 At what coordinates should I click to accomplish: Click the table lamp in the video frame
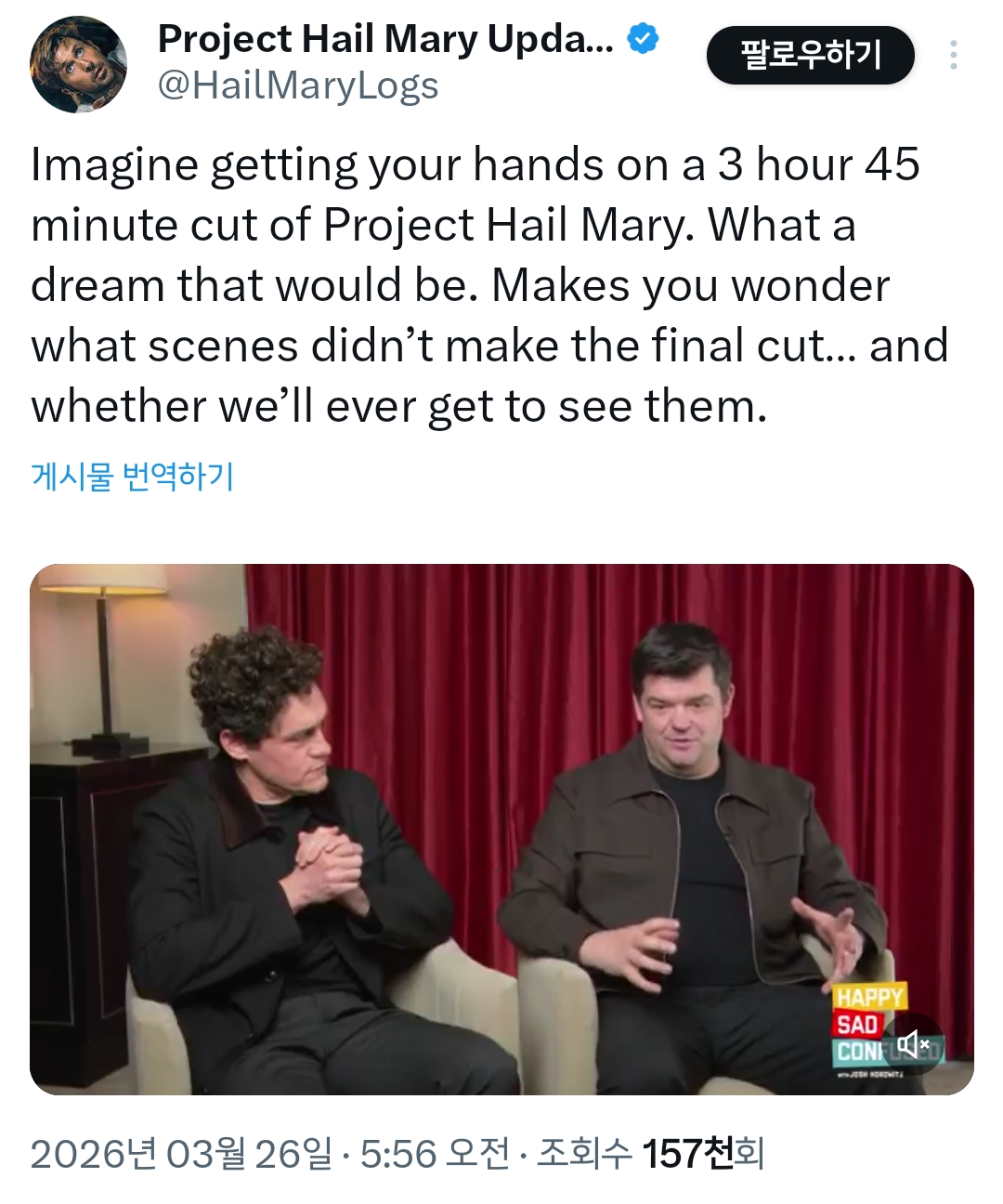click(104, 664)
